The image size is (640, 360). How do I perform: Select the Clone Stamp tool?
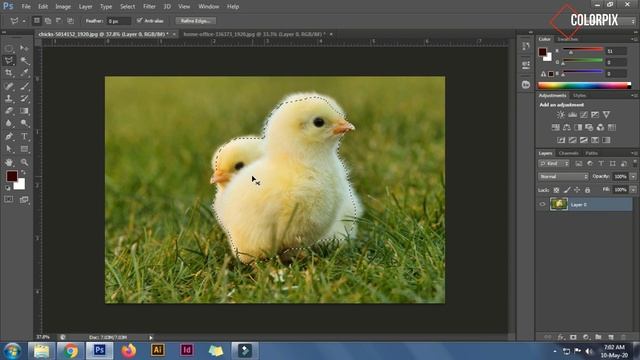[x=9, y=98]
